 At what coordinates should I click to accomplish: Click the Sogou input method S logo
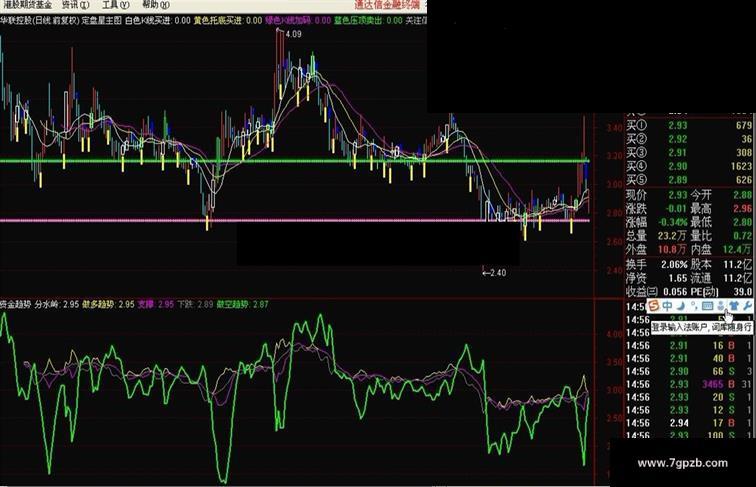coord(653,305)
